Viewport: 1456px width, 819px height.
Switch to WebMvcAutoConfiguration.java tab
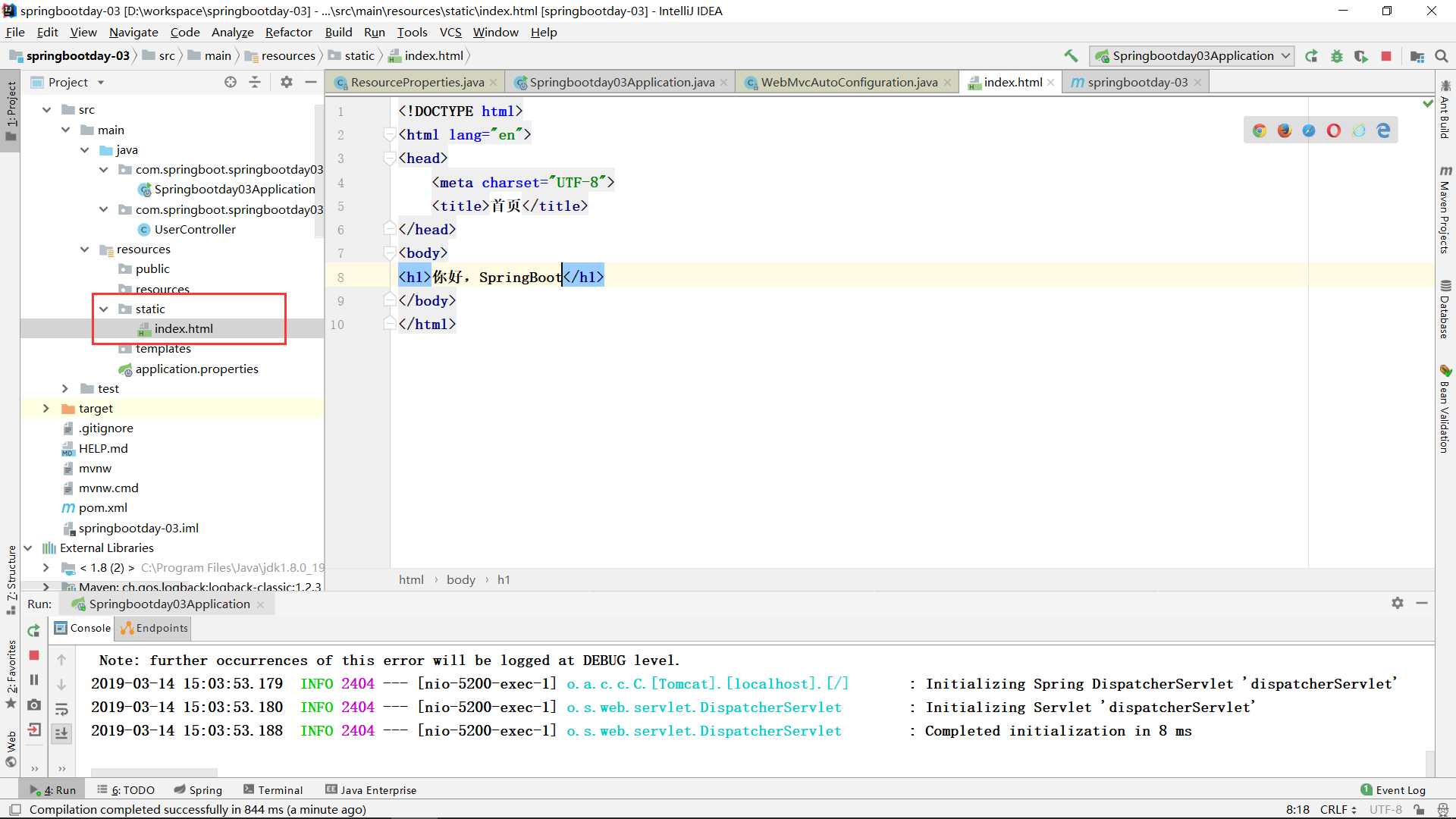(x=849, y=82)
